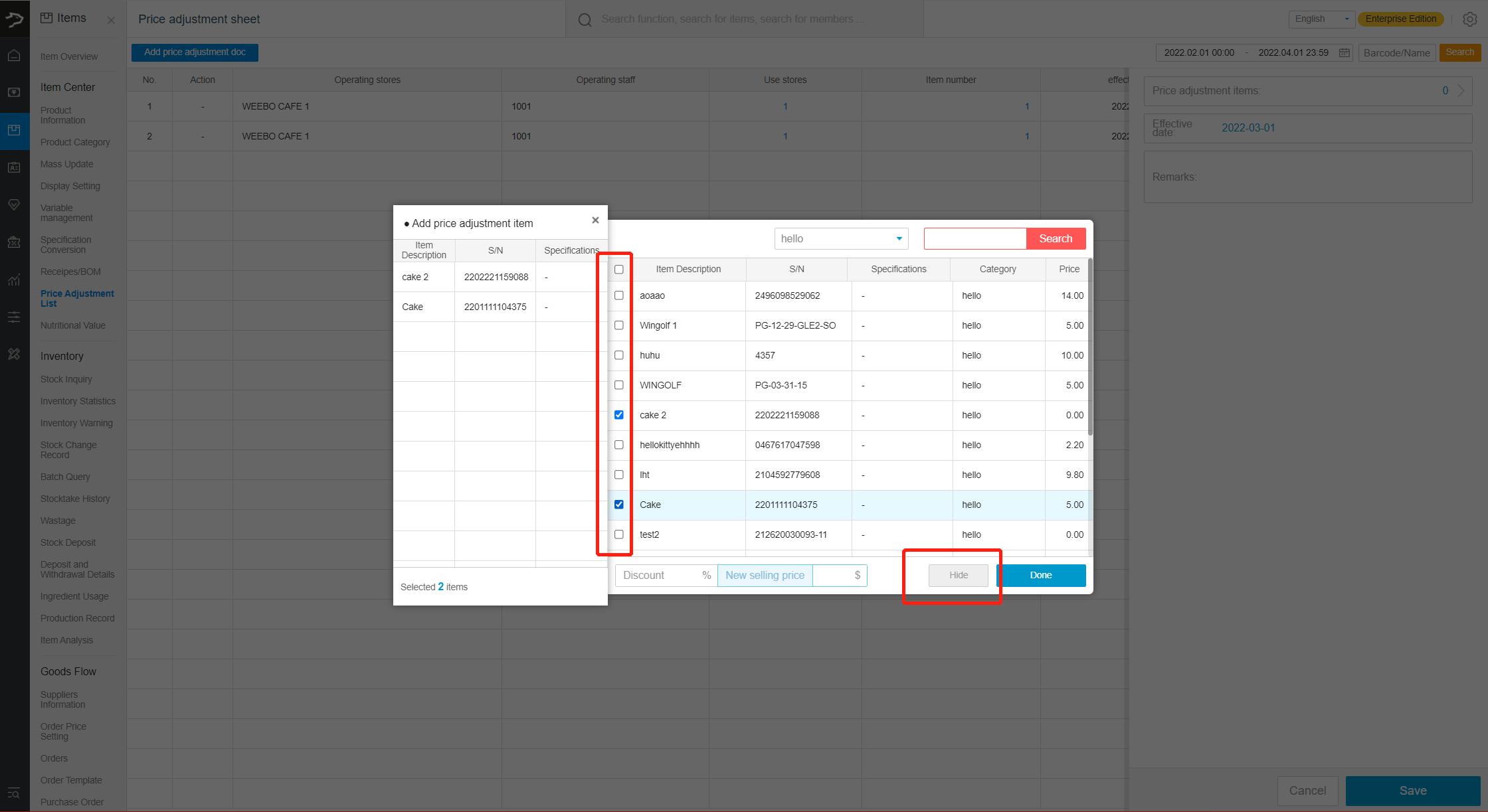The image size is (1488, 812).
Task: Click the magnifier icon in the top search bar
Action: [x=585, y=19]
